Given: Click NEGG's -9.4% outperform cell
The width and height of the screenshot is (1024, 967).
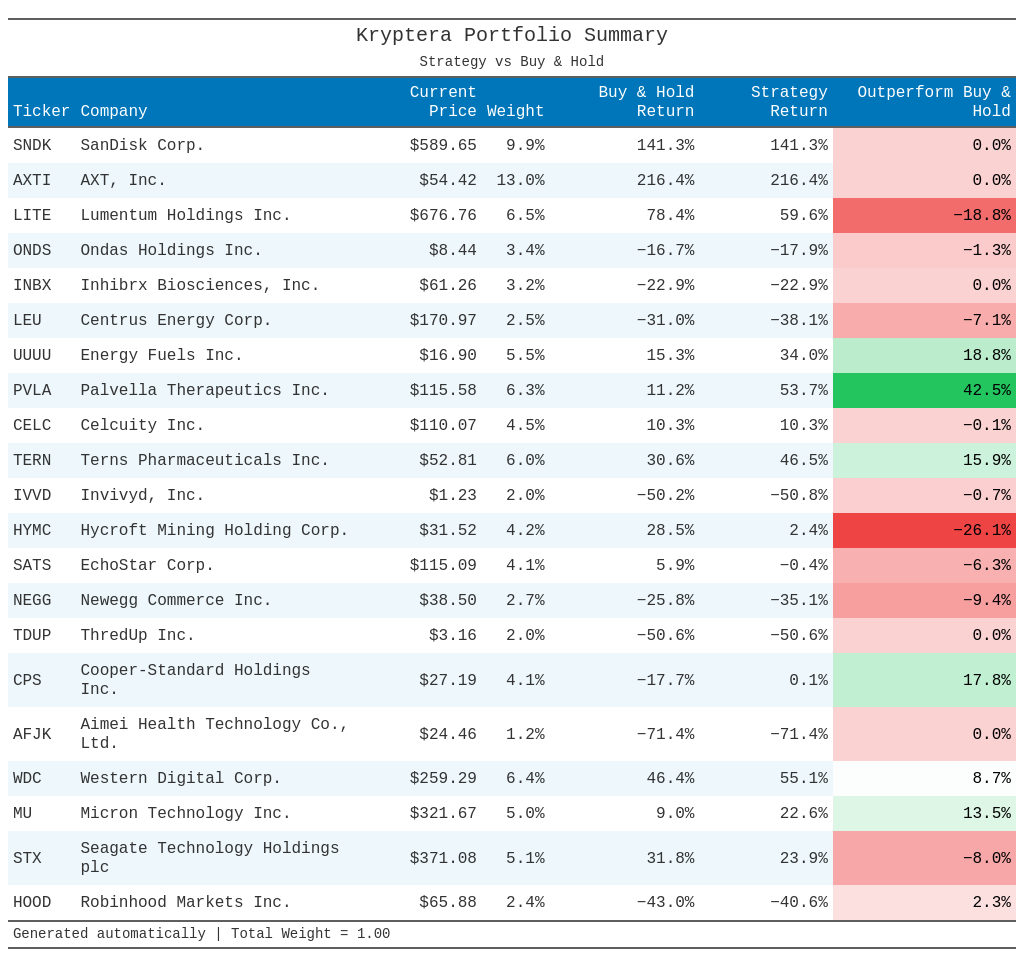Looking at the screenshot, I should click(x=924, y=600).
